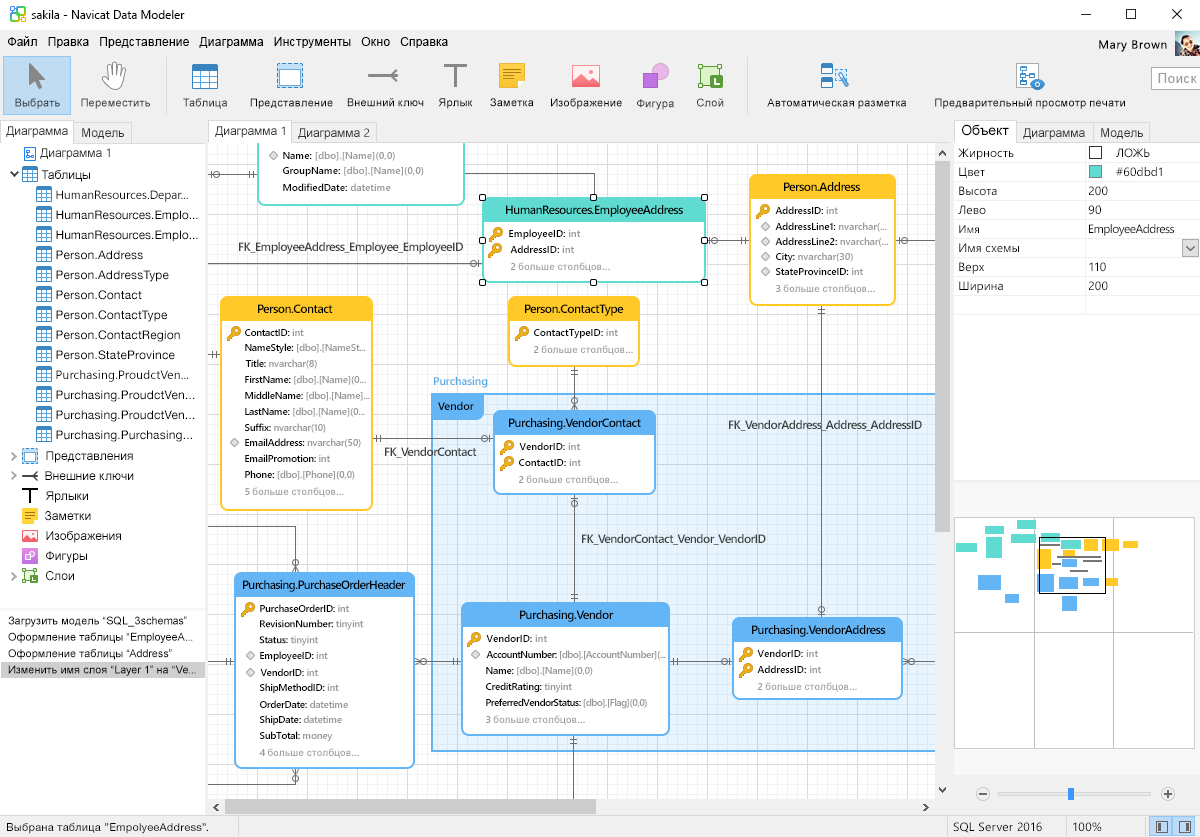Select Person.Address in the tables tree

99,255
